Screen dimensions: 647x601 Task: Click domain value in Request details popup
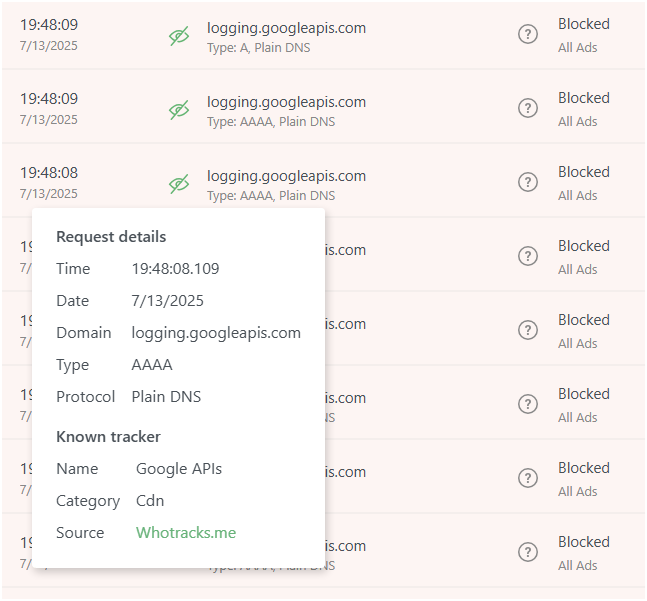point(216,333)
